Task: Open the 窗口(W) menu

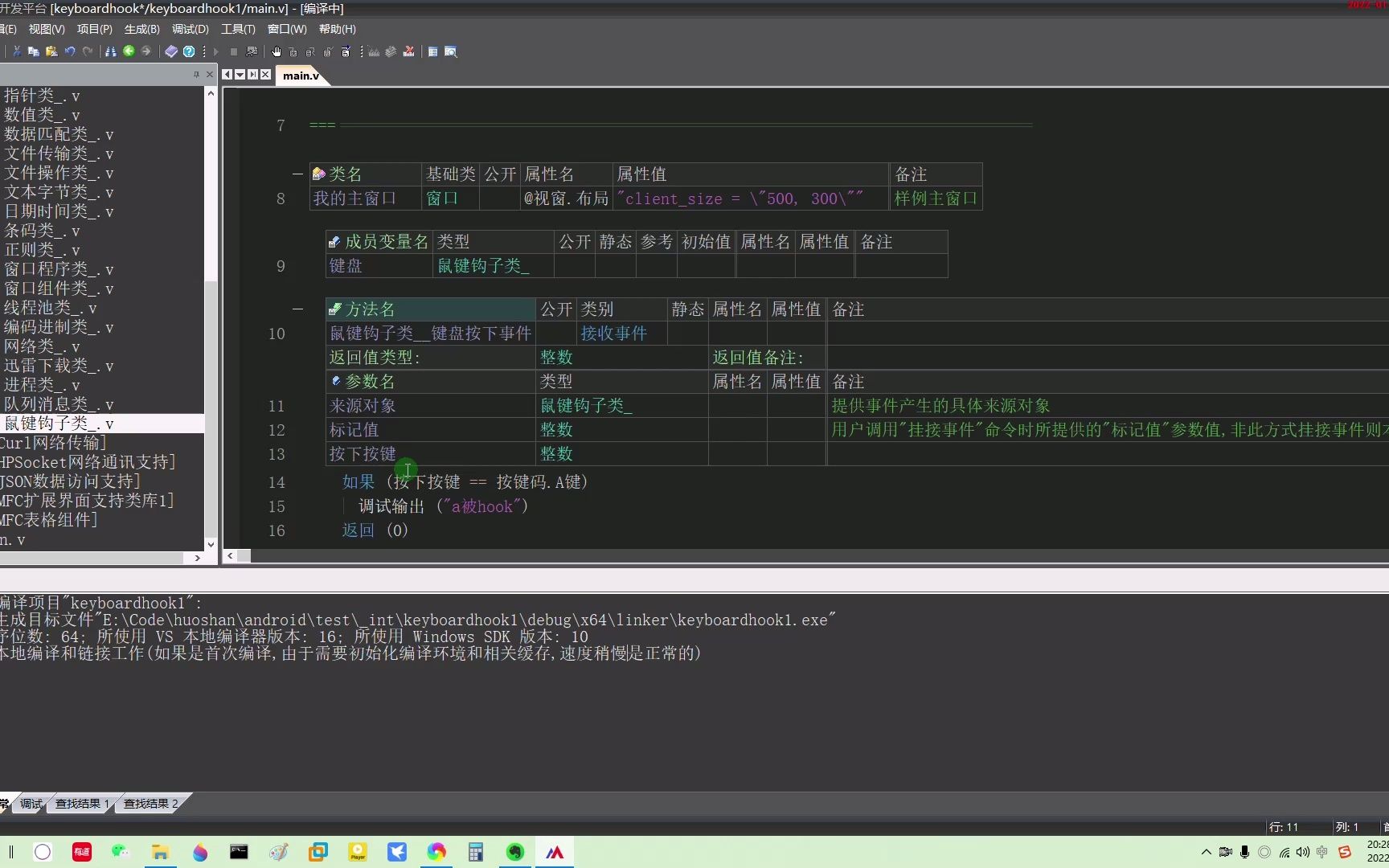Action: pos(287,29)
